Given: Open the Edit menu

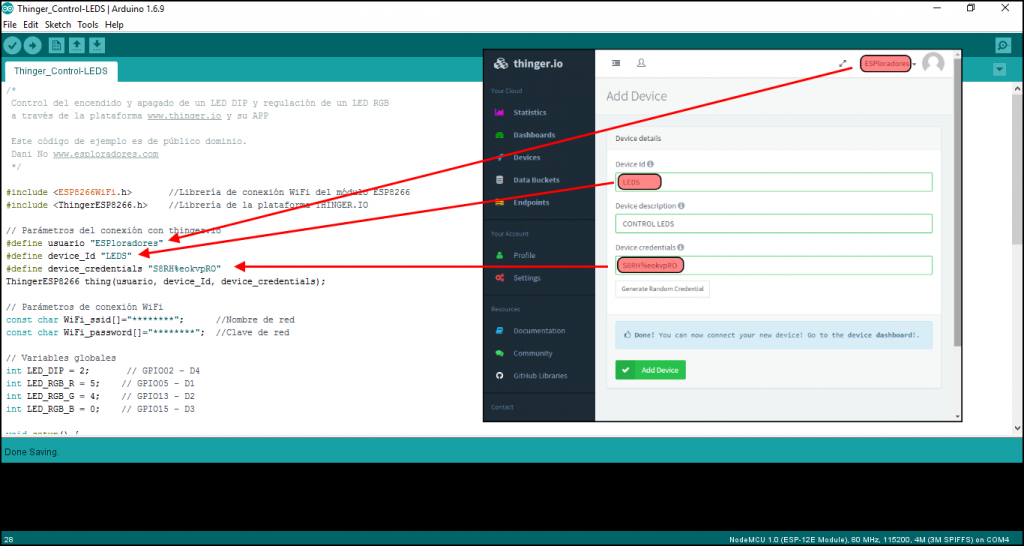Looking at the screenshot, I should pyautogui.click(x=31, y=25).
